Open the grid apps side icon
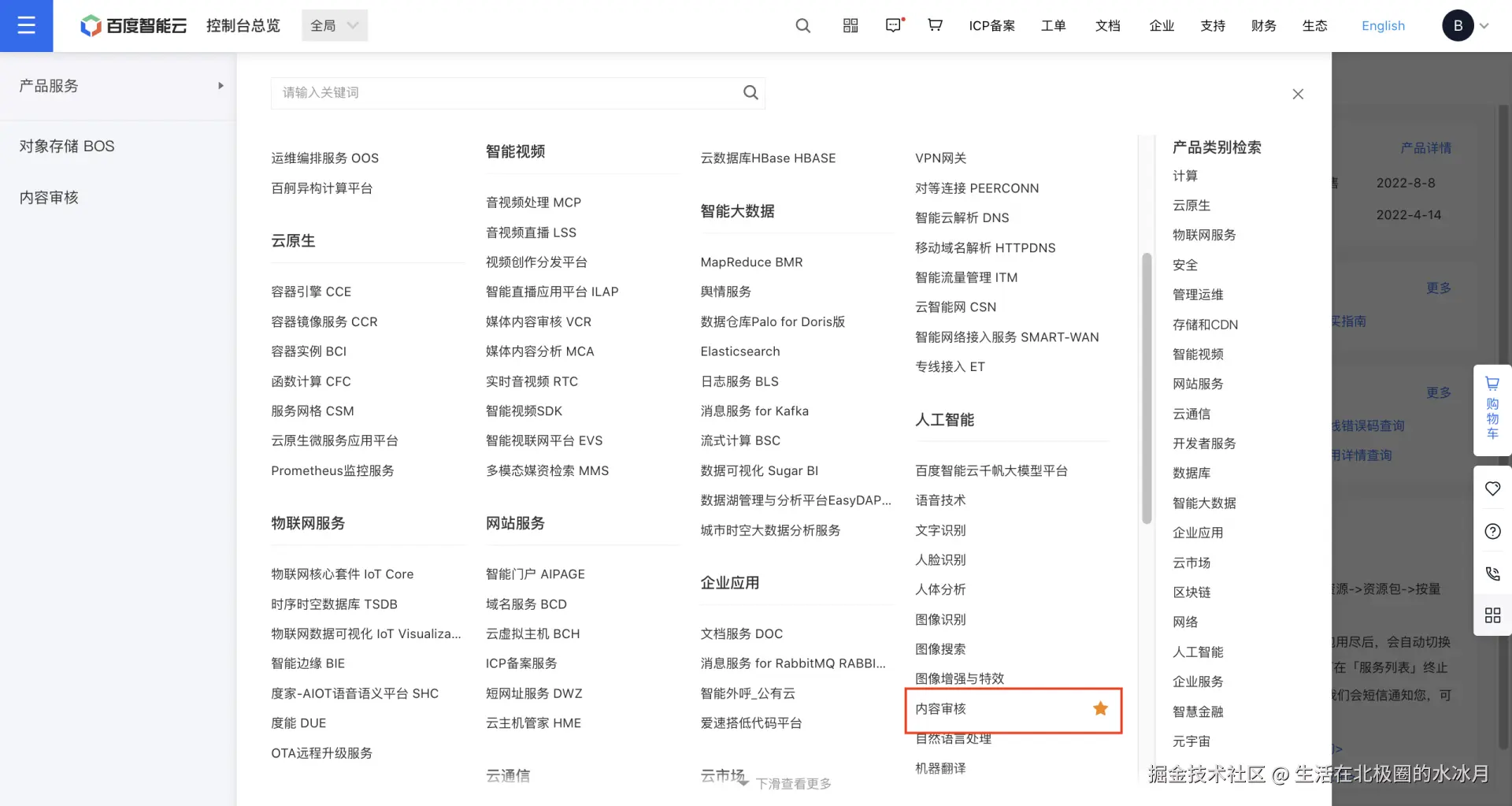1512x806 pixels. click(1492, 615)
